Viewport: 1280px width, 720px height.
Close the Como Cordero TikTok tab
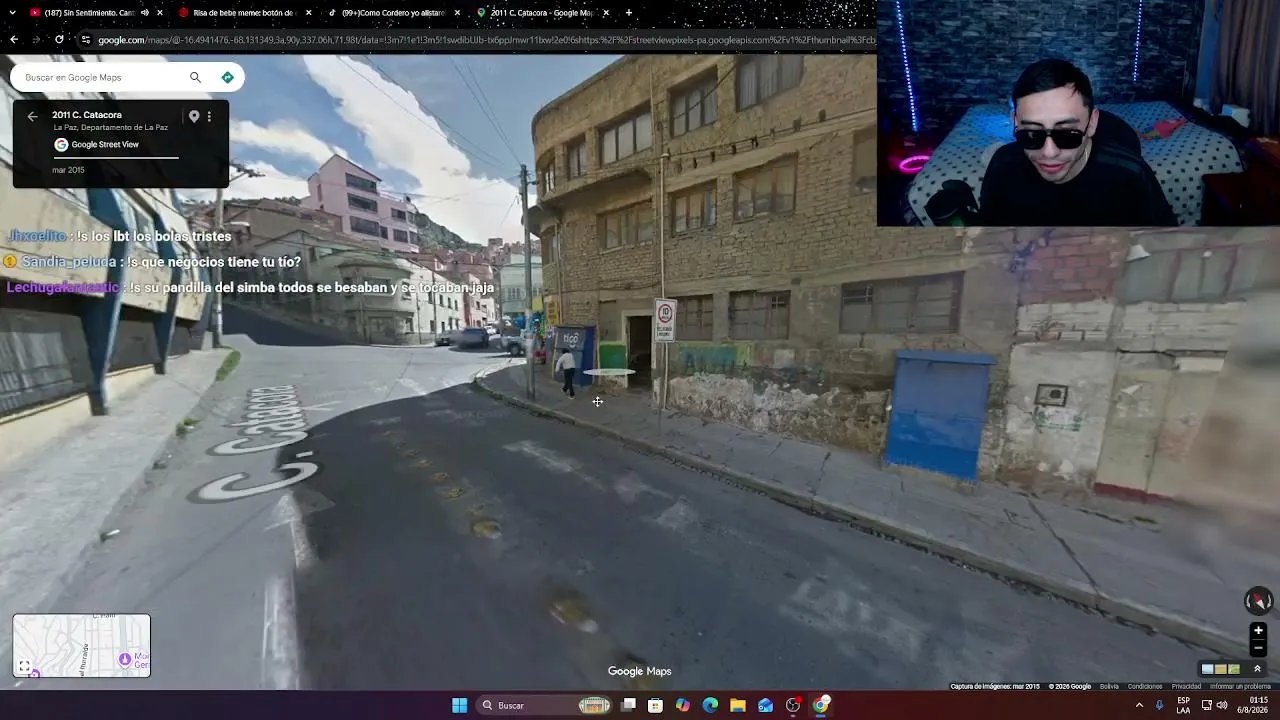(x=457, y=13)
